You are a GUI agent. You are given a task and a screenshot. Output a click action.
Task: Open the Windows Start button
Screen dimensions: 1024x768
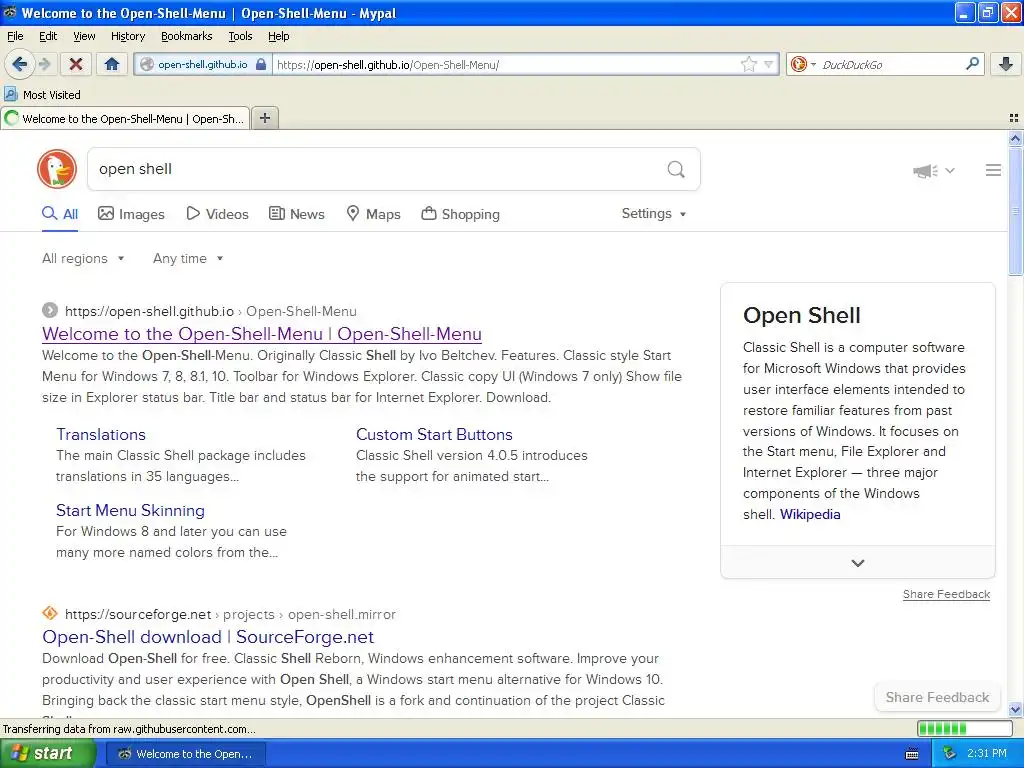(48, 754)
